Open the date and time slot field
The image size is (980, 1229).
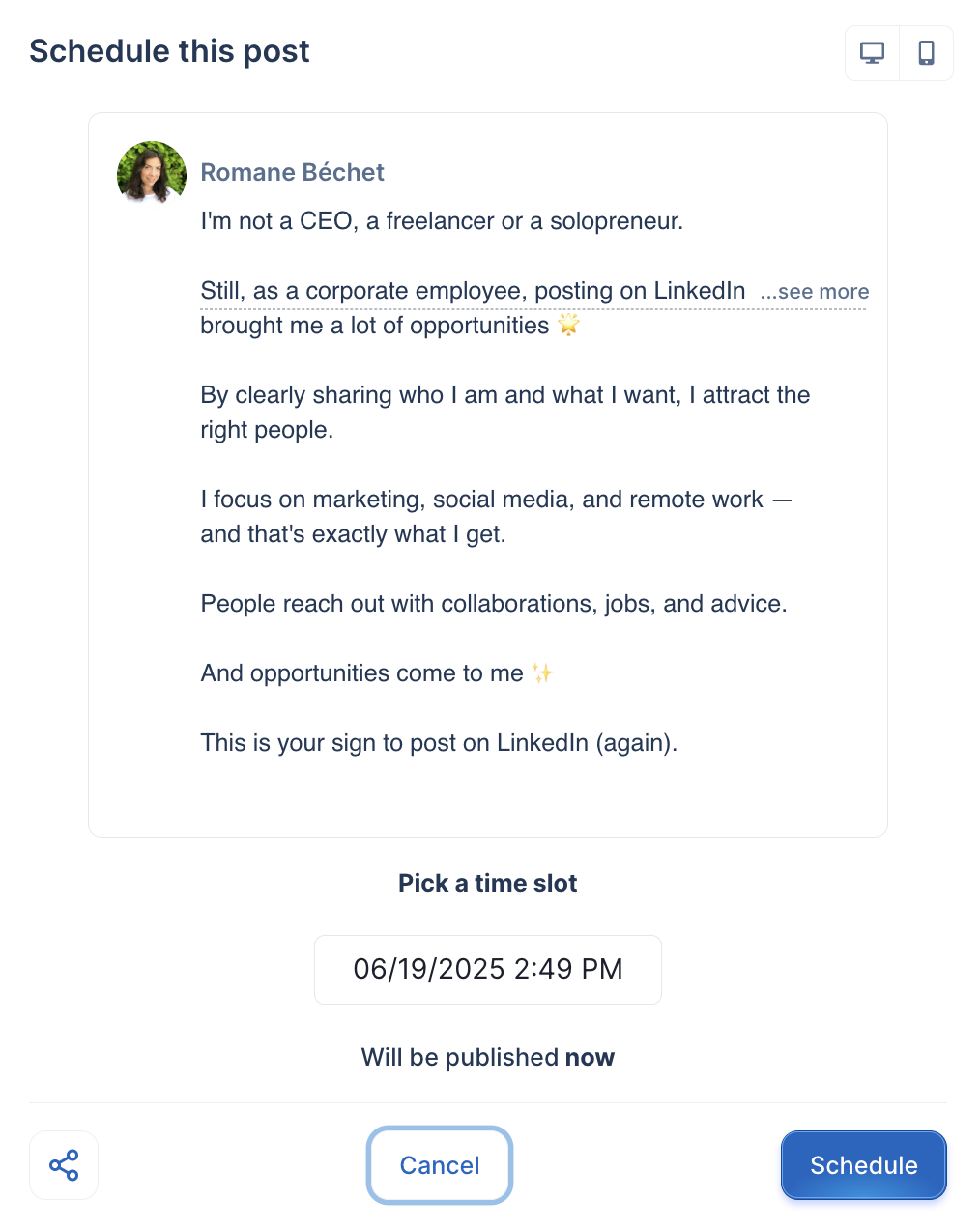(x=488, y=969)
